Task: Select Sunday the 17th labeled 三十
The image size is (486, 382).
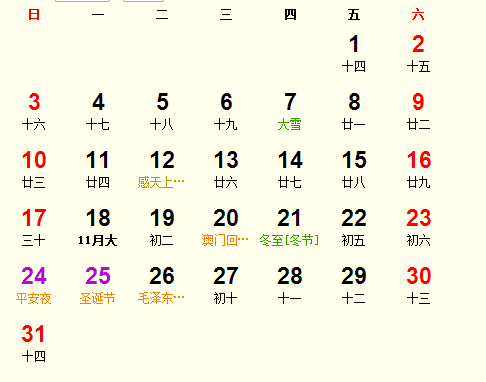Action: [x=34, y=227]
